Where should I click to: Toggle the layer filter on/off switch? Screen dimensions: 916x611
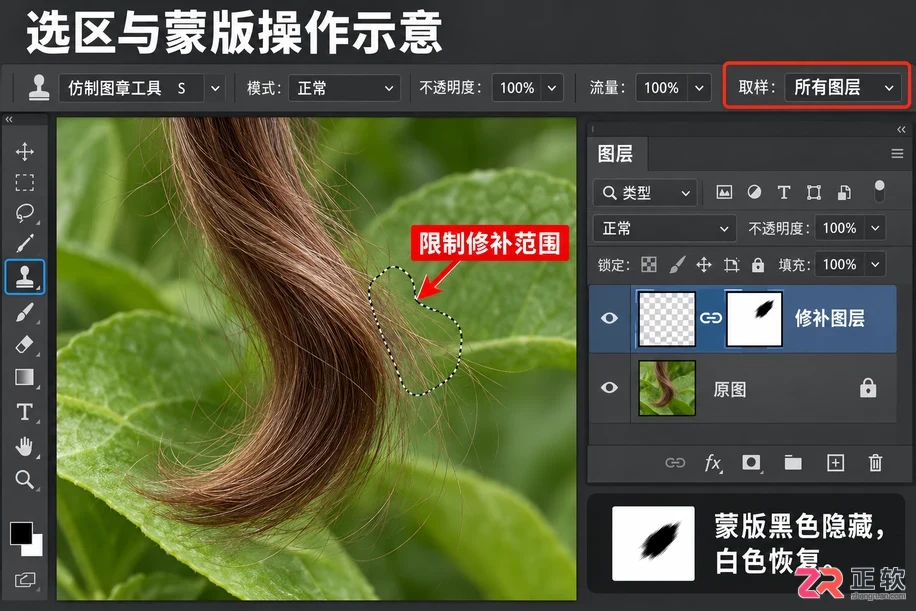click(879, 191)
